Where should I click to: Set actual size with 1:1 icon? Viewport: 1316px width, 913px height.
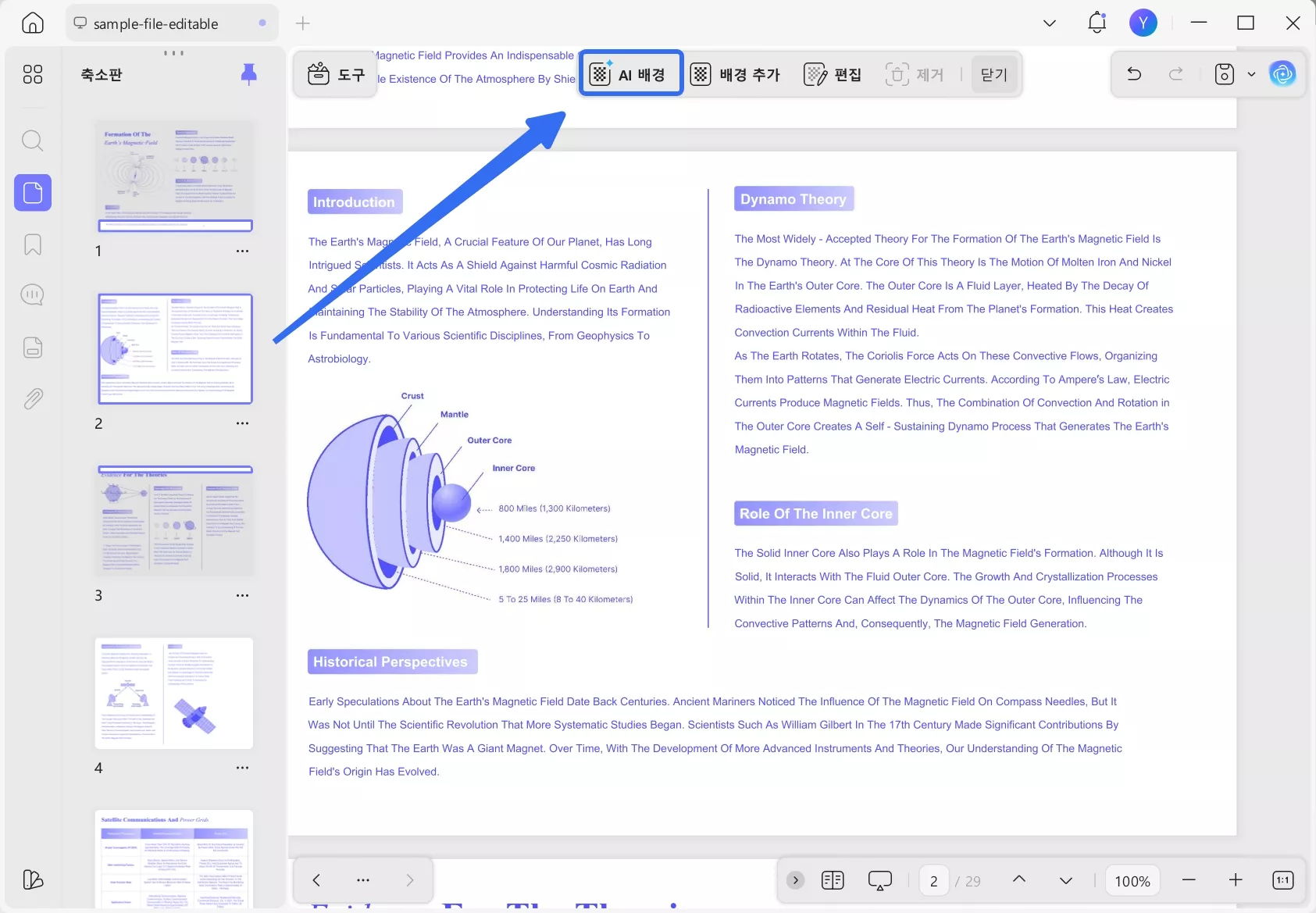click(1282, 880)
